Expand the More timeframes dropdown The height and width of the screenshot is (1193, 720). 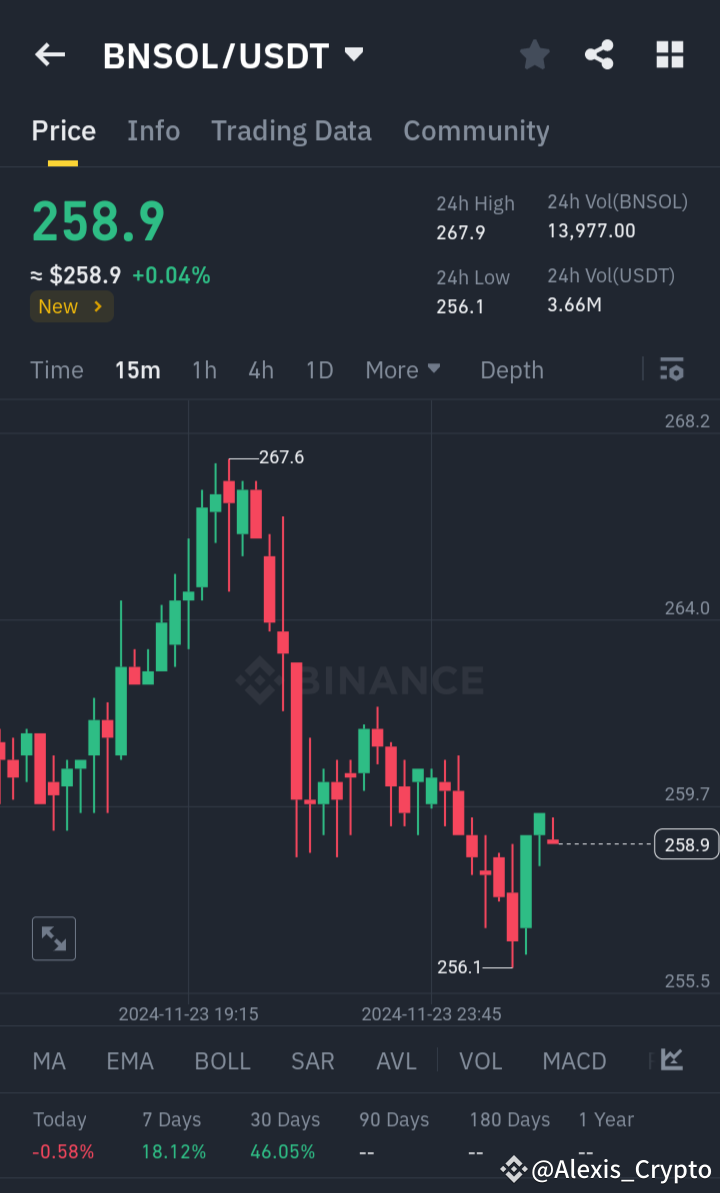point(402,370)
